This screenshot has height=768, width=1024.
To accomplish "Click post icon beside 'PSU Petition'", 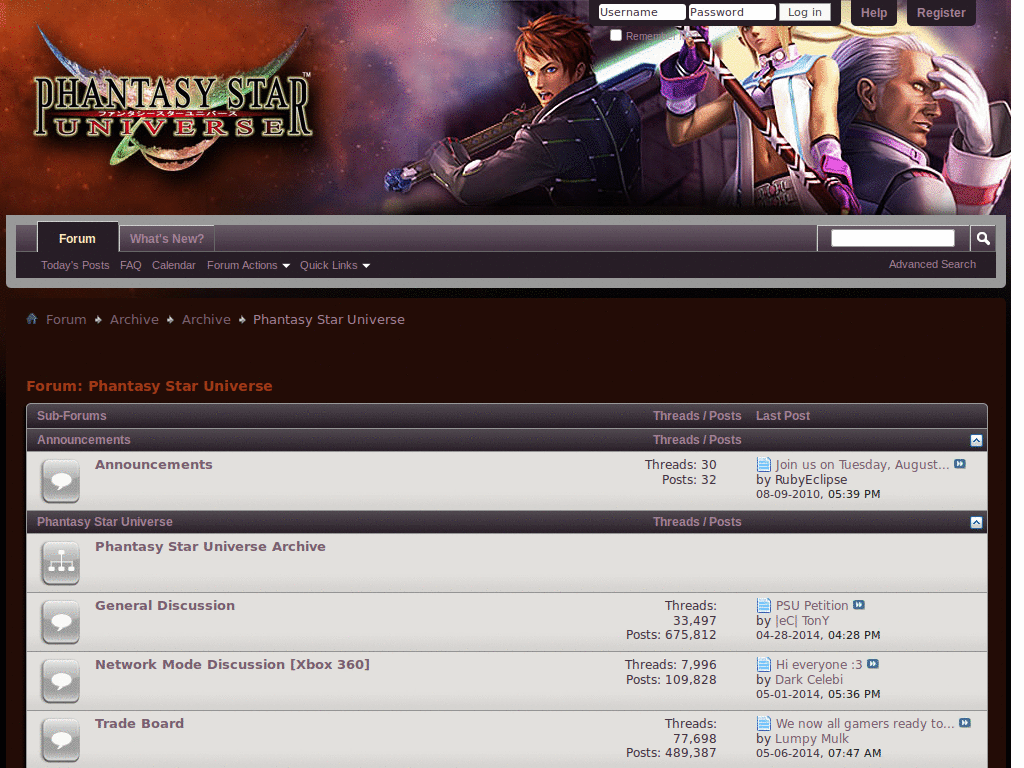I will click(763, 605).
